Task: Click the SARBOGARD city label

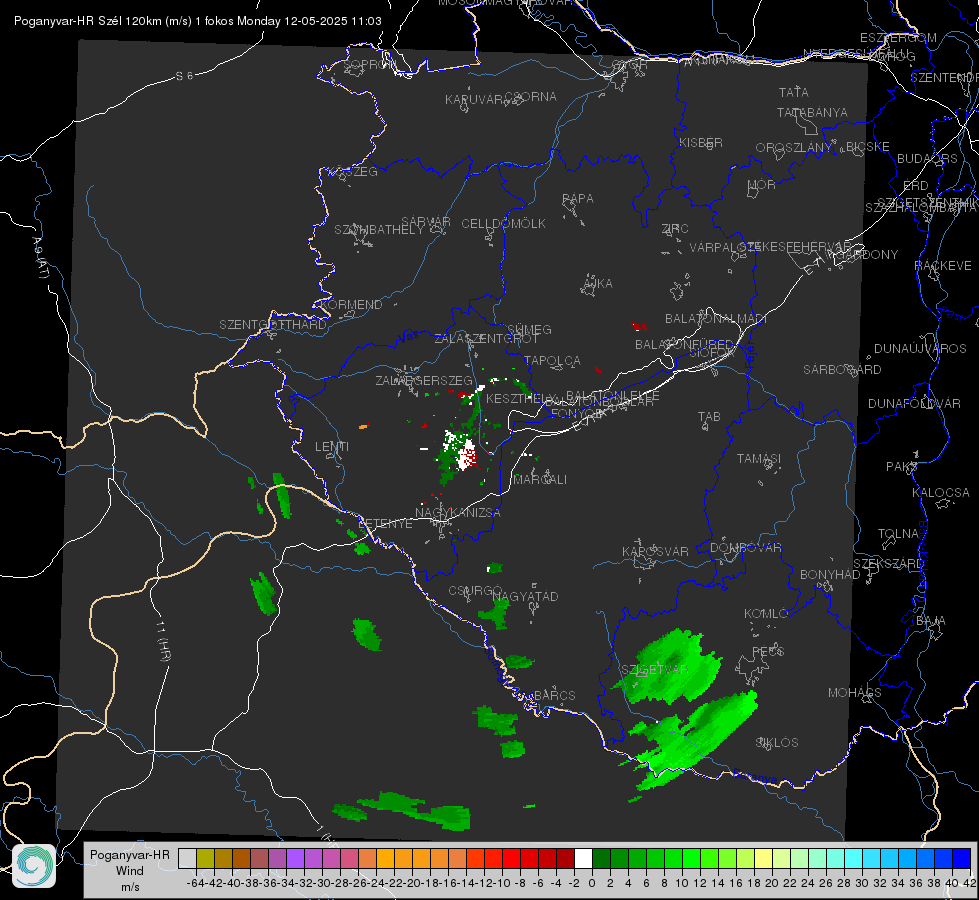Action: (842, 370)
